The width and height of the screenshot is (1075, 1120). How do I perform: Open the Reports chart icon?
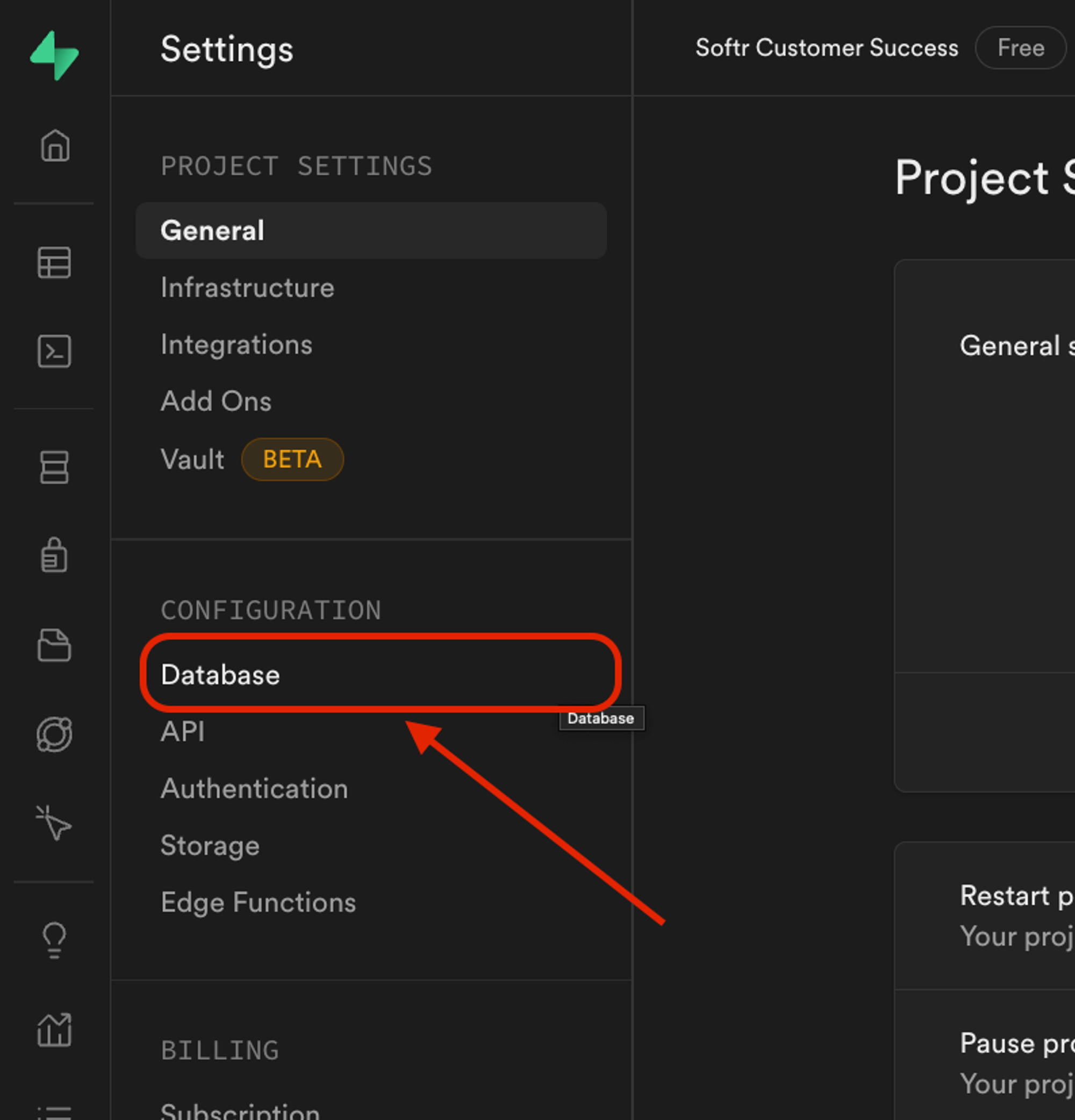54,1030
